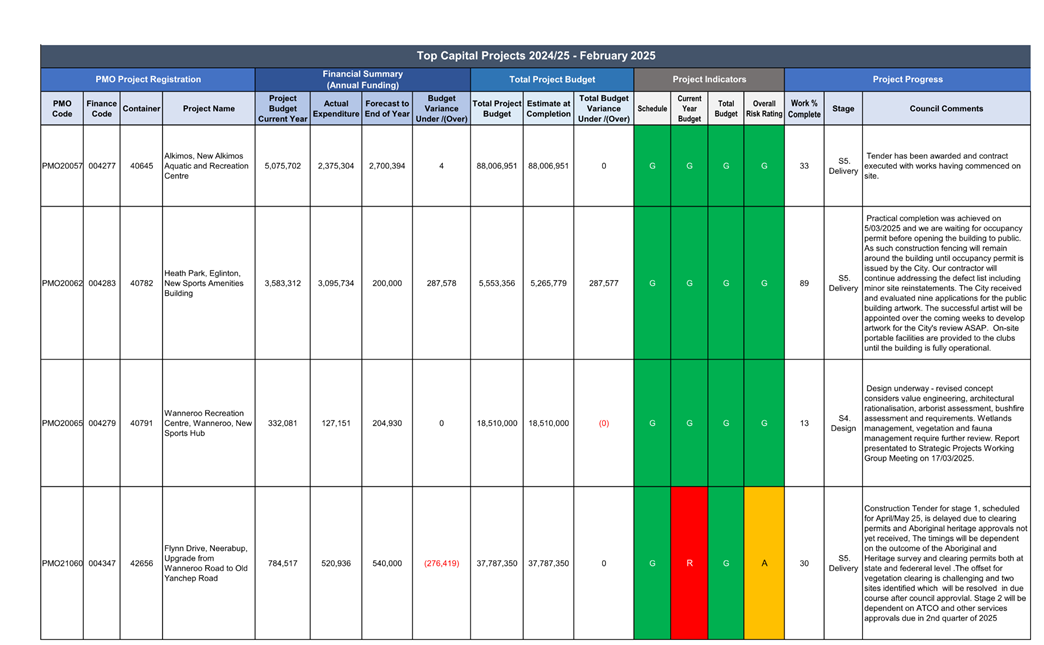Select the green Schedule cell for Alkimos project
This screenshot has width=1044, height=645.
pyautogui.click(x=652, y=166)
